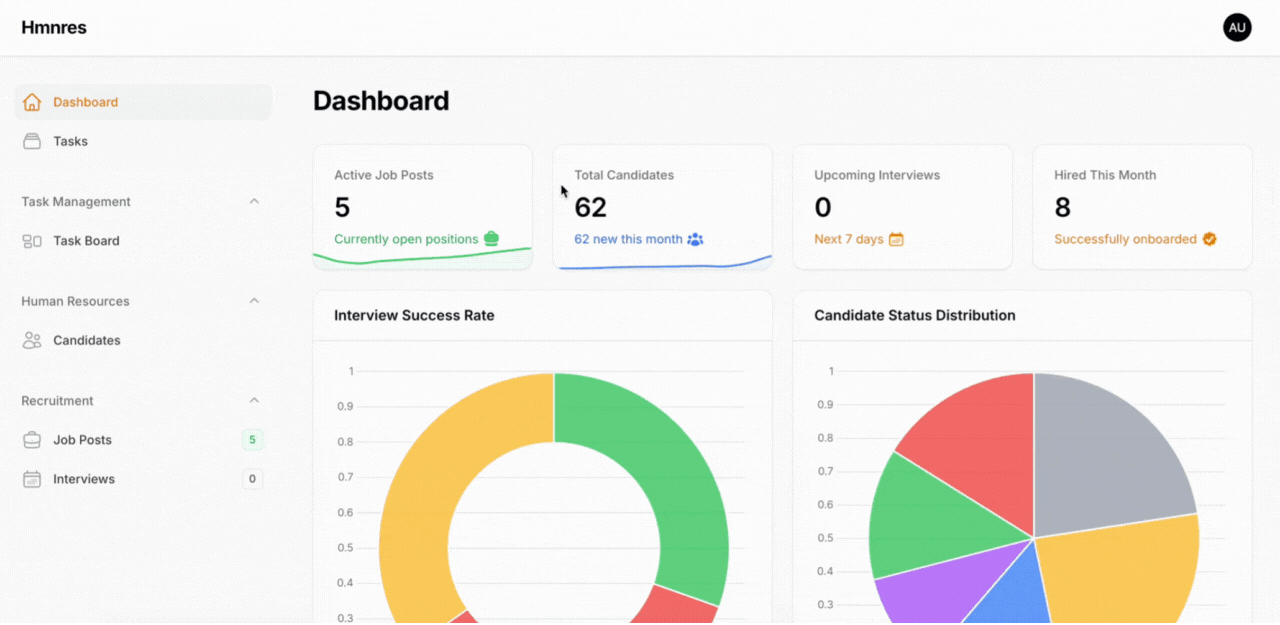Click the Task Board layout icon
Image resolution: width=1280 pixels, height=625 pixels.
coord(32,241)
